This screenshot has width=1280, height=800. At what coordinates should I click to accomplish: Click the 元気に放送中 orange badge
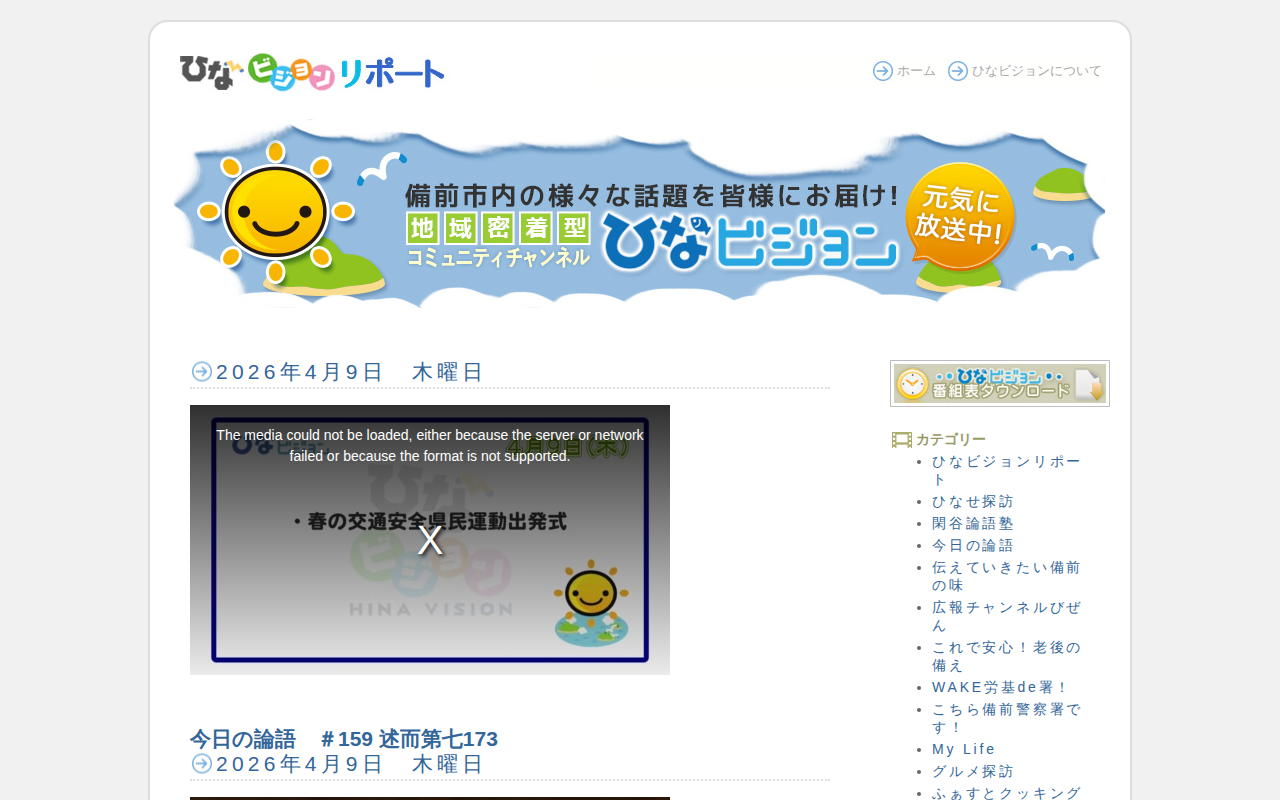tap(960, 217)
